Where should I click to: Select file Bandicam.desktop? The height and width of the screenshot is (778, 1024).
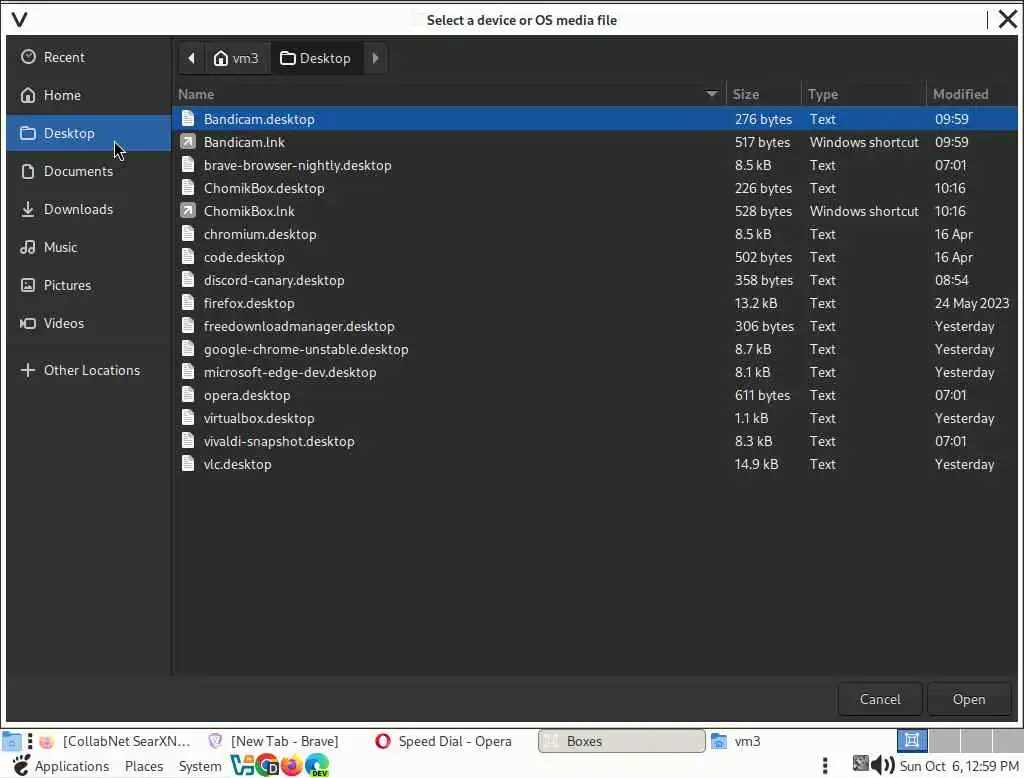(x=596, y=119)
